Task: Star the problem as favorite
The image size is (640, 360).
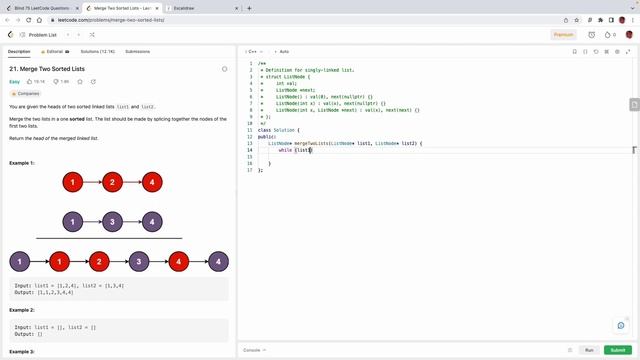Action: tap(80, 82)
